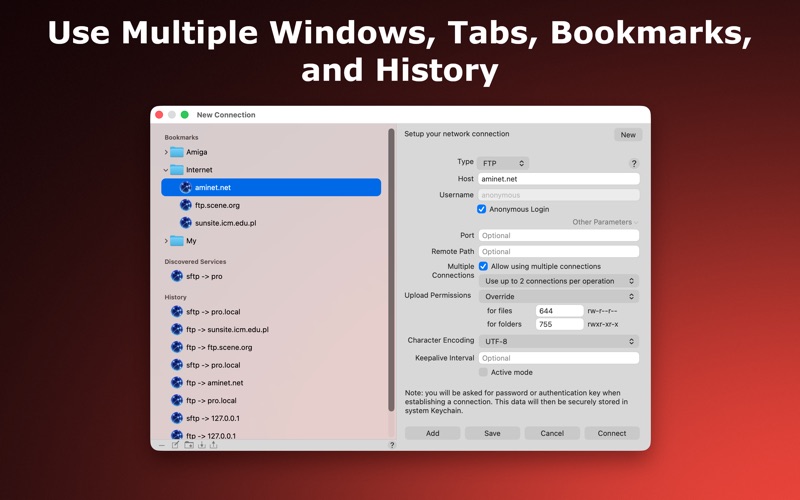Click the file permissions 644 field
The width and height of the screenshot is (800, 500).
coord(560,311)
